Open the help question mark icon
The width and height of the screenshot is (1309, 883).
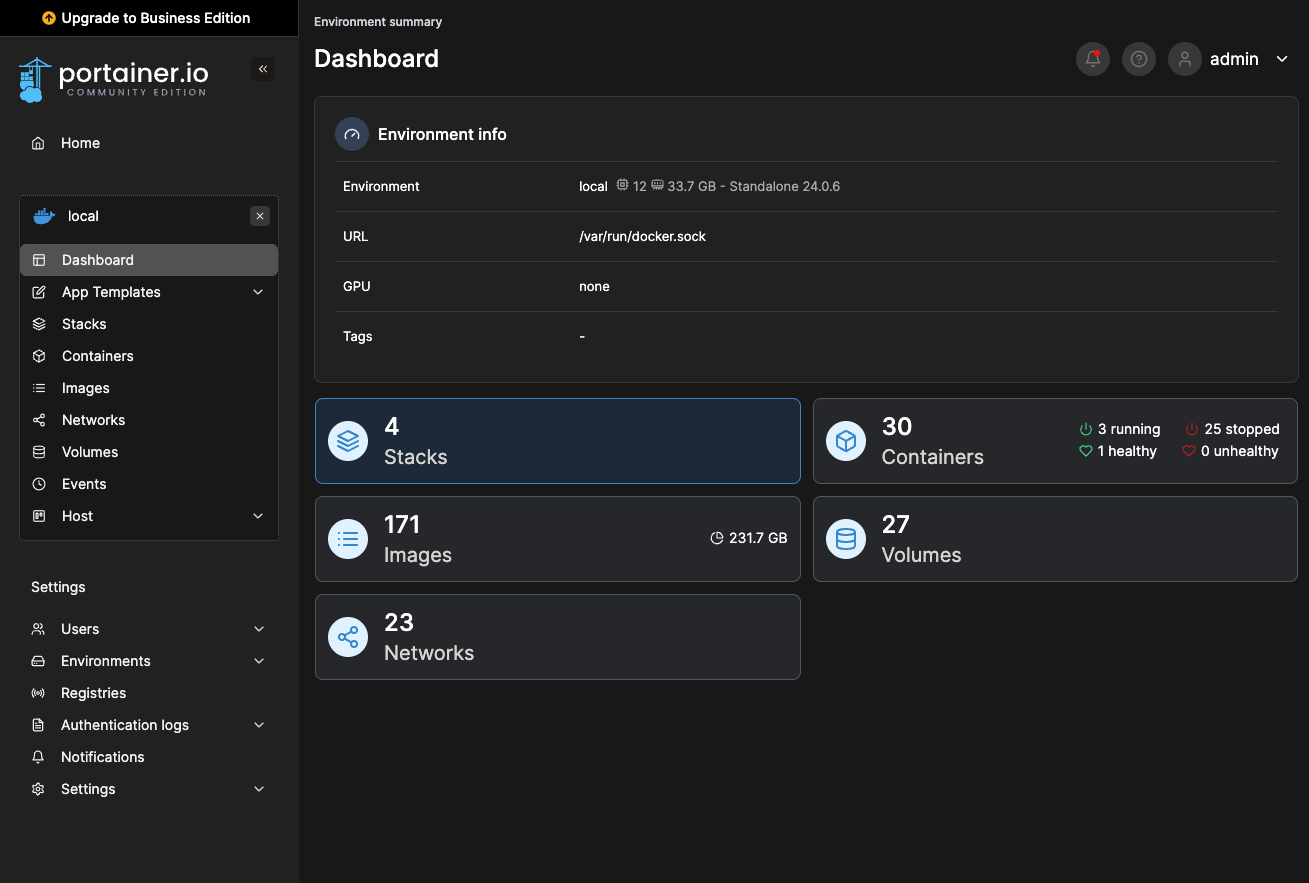pyautogui.click(x=1139, y=59)
